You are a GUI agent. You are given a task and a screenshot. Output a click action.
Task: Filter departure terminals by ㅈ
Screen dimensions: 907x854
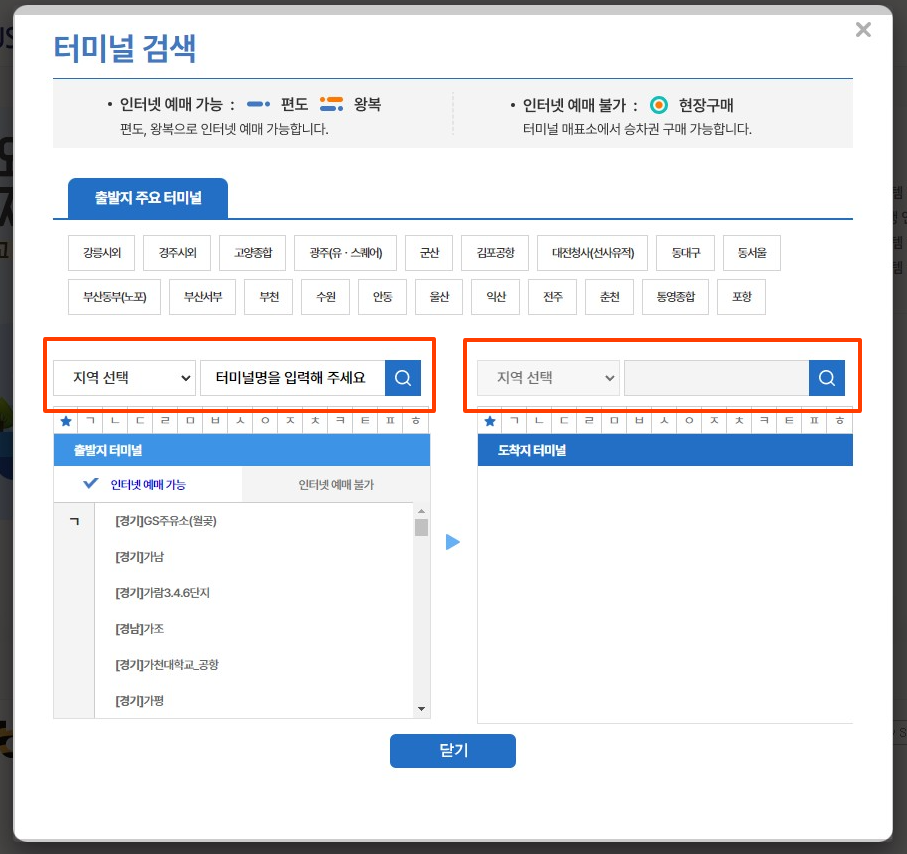tap(290, 421)
